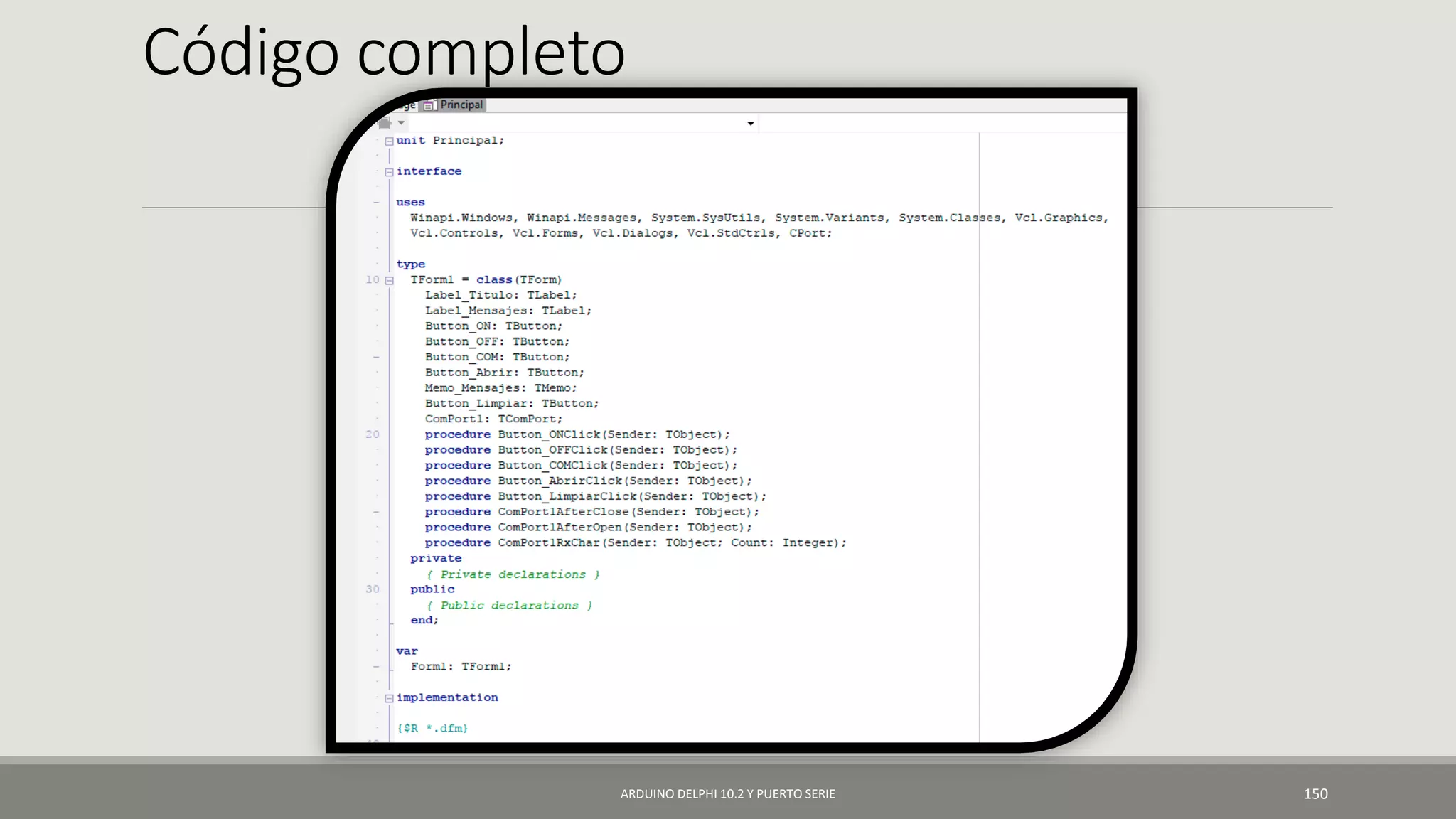The image size is (1456, 819).
Task: Click 'Vcl.Graphics' in the uses clause
Action: 1058,218
